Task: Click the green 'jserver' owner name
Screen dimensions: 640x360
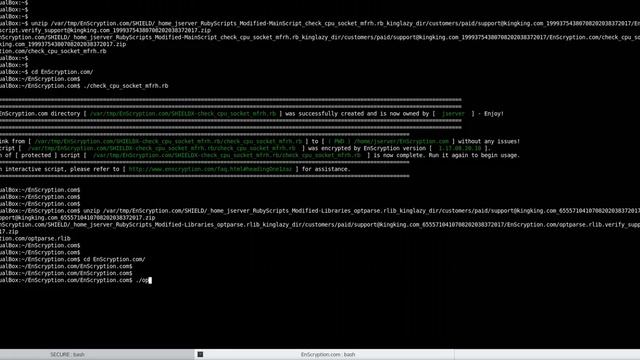Action: click(453, 113)
